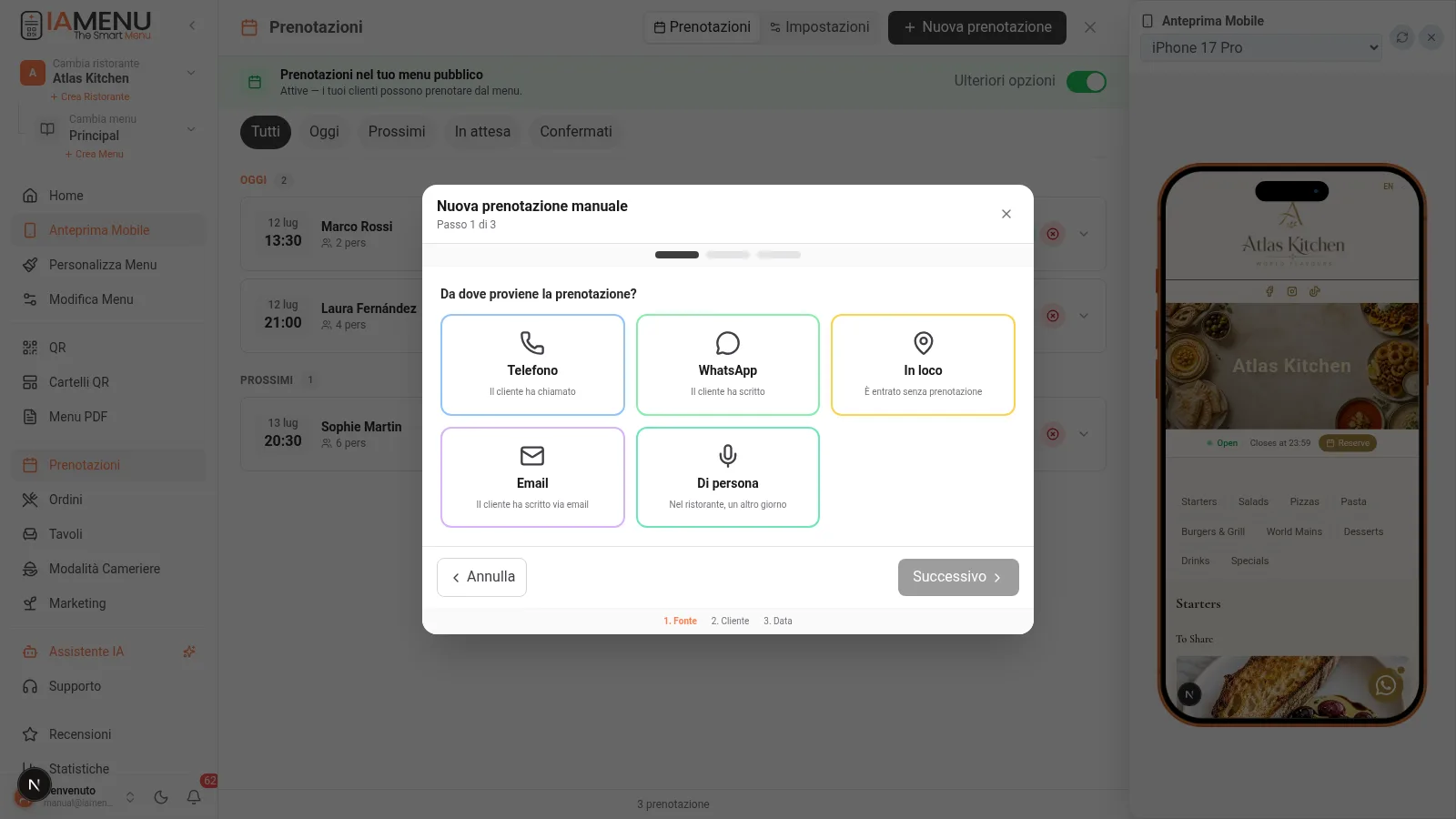Screen dimensions: 1456x819
Task: Cancel Laura Fernández reservation red icon
Action: pos(1053,316)
